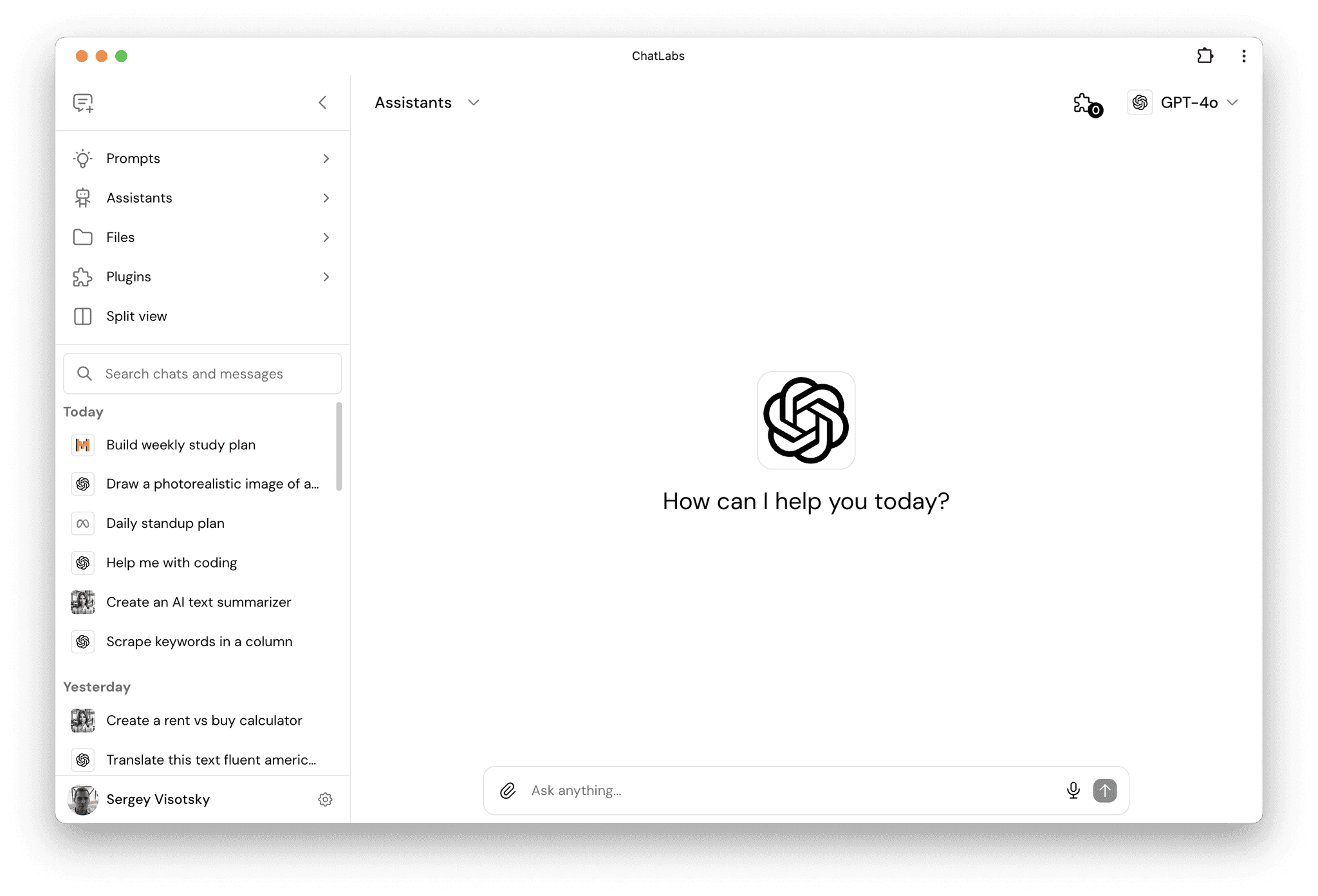Image resolution: width=1318 pixels, height=896 pixels.
Task: Expand the Plugins submenu arrow
Action: pyautogui.click(x=327, y=277)
